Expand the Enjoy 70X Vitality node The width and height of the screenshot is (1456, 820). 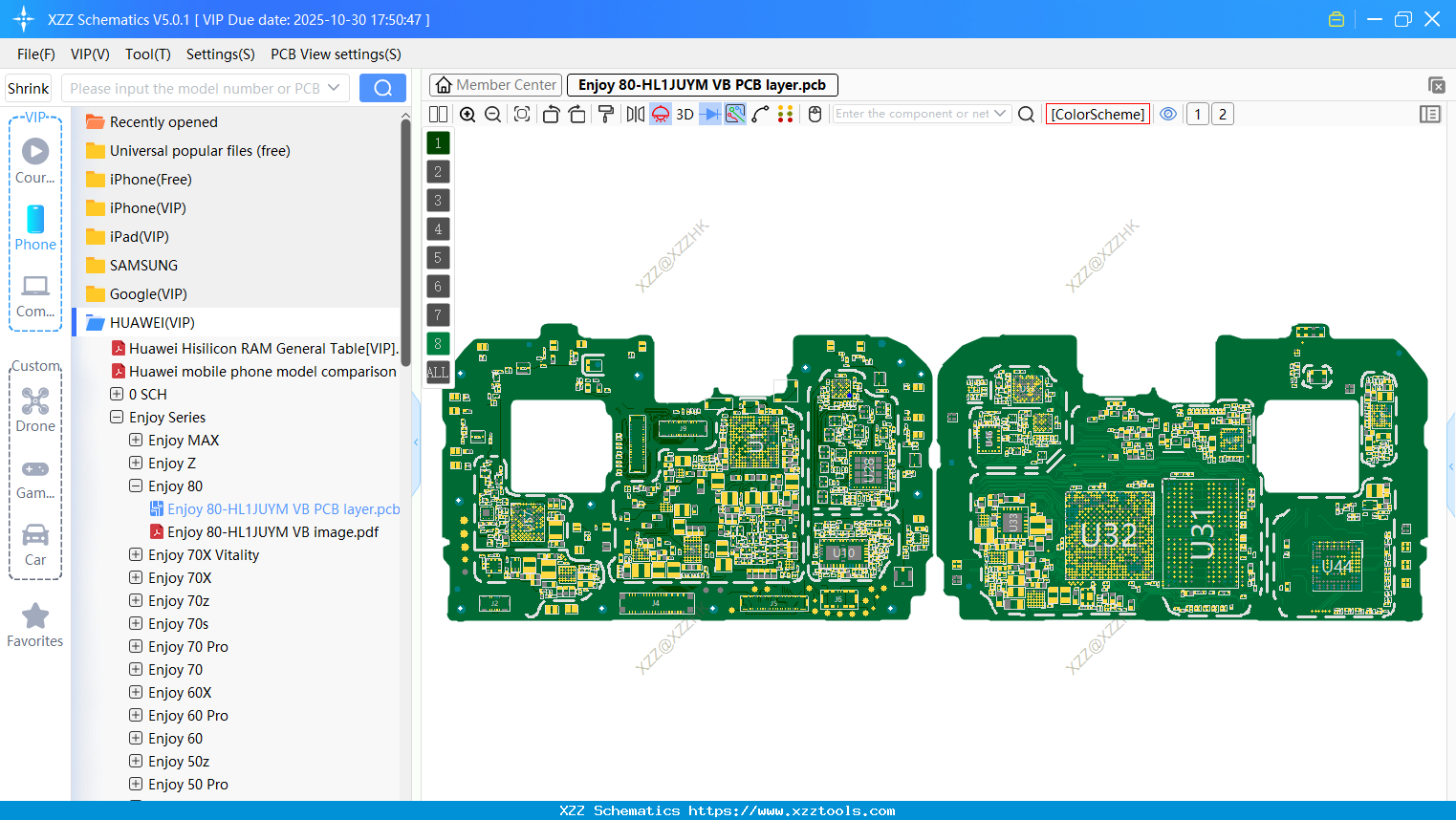(136, 554)
